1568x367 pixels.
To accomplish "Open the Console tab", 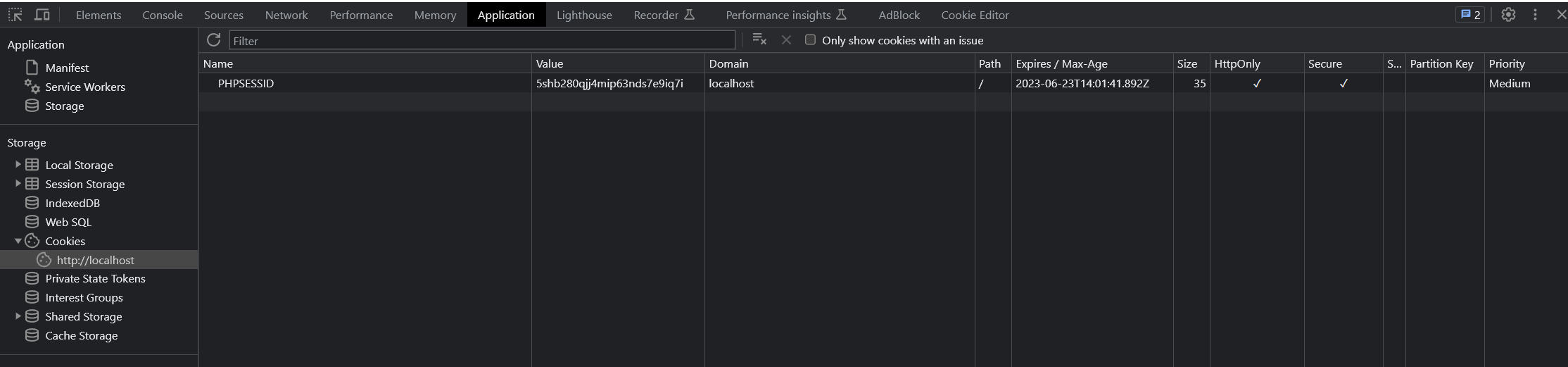I will [163, 15].
